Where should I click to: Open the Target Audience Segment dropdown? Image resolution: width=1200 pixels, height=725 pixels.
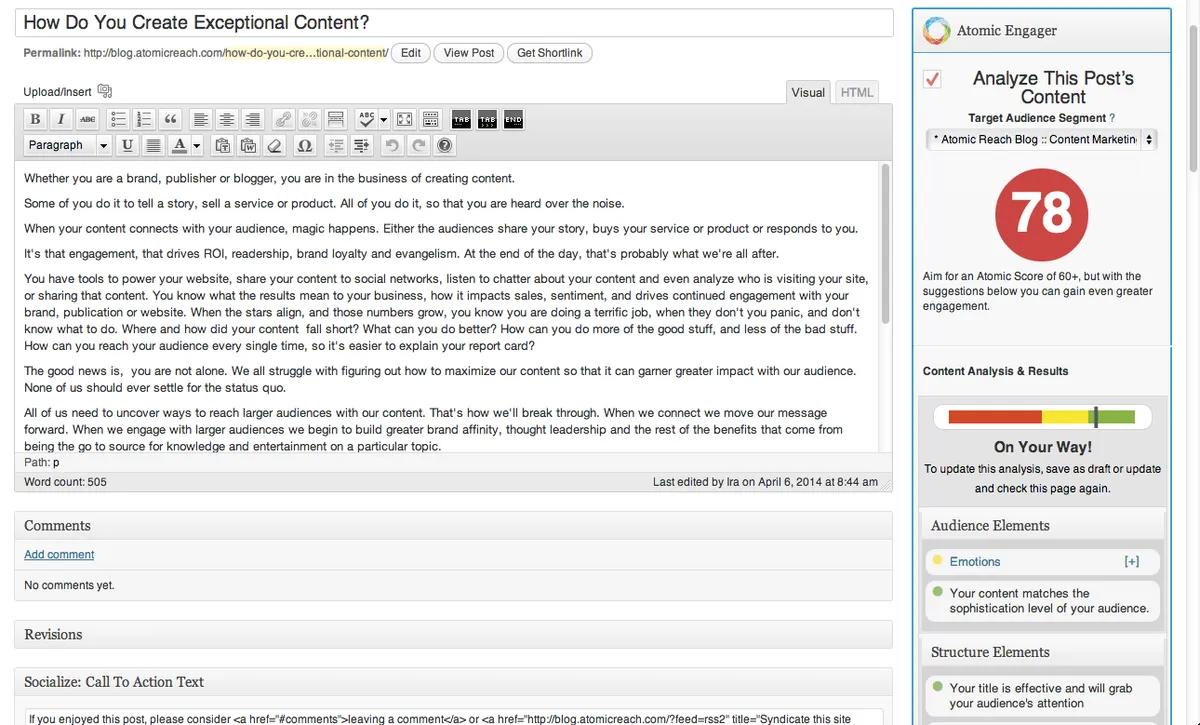pos(1042,140)
